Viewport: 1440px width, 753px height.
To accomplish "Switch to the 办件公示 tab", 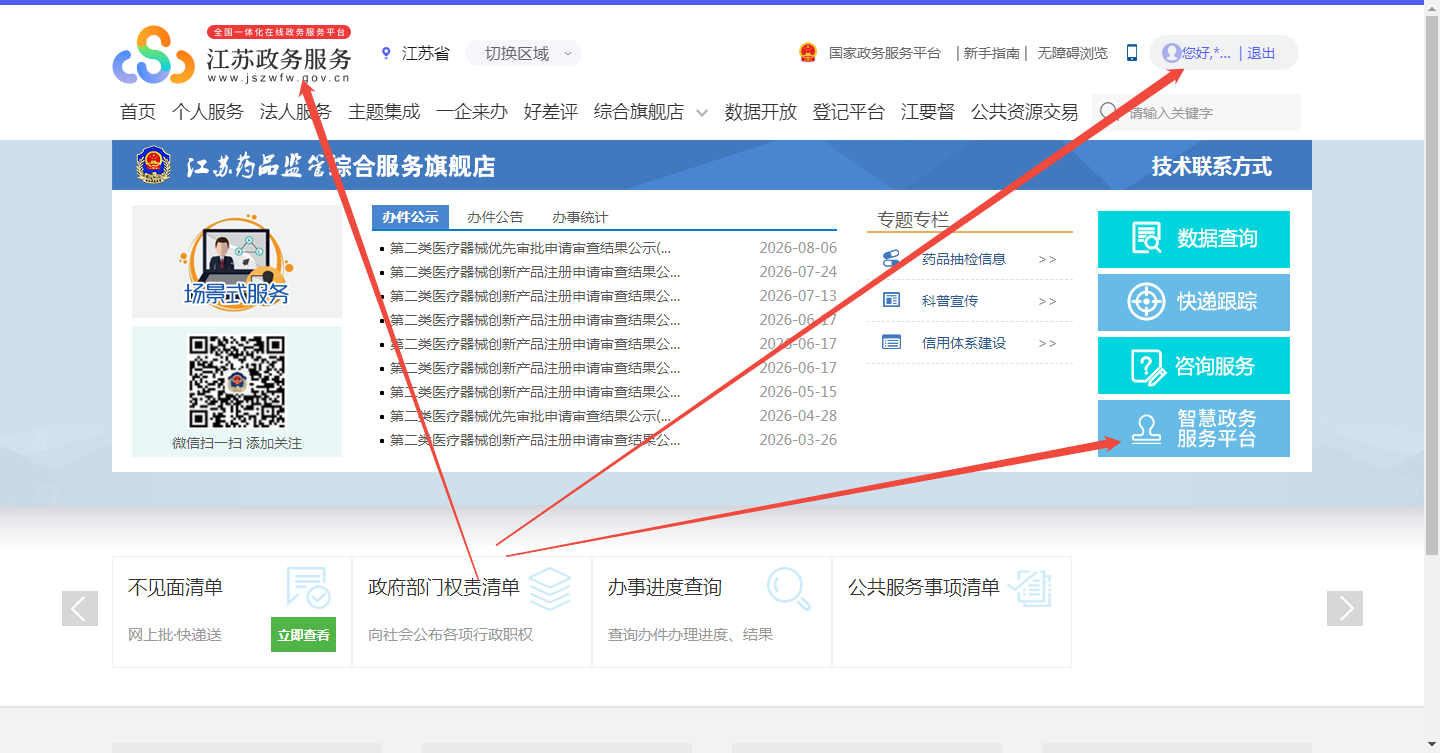I will pyautogui.click(x=410, y=217).
